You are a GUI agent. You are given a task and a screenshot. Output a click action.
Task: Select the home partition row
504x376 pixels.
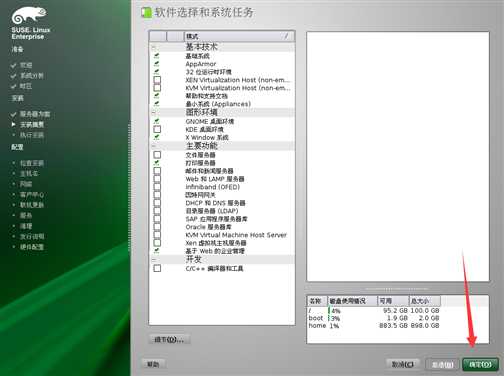[374, 325]
